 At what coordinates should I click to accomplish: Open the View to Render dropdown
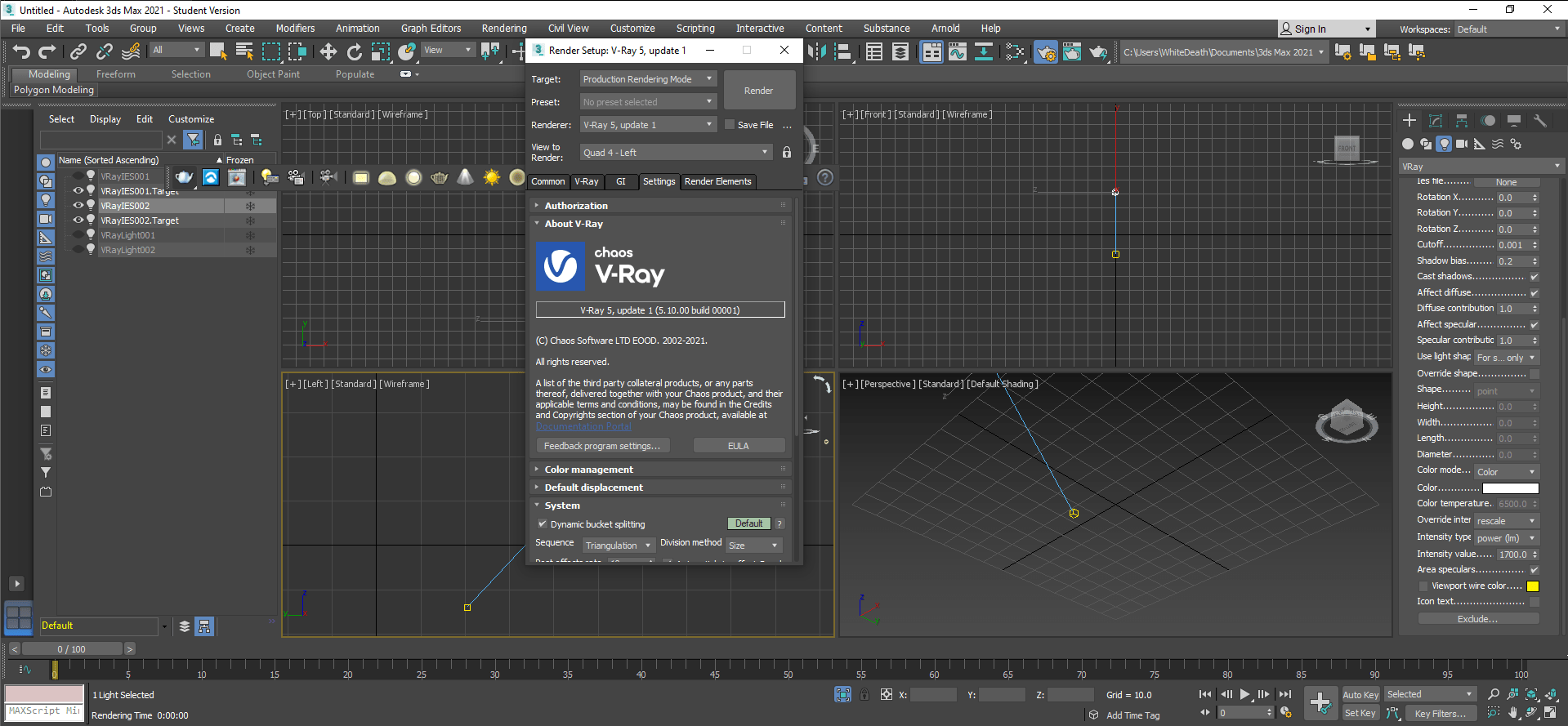point(675,153)
